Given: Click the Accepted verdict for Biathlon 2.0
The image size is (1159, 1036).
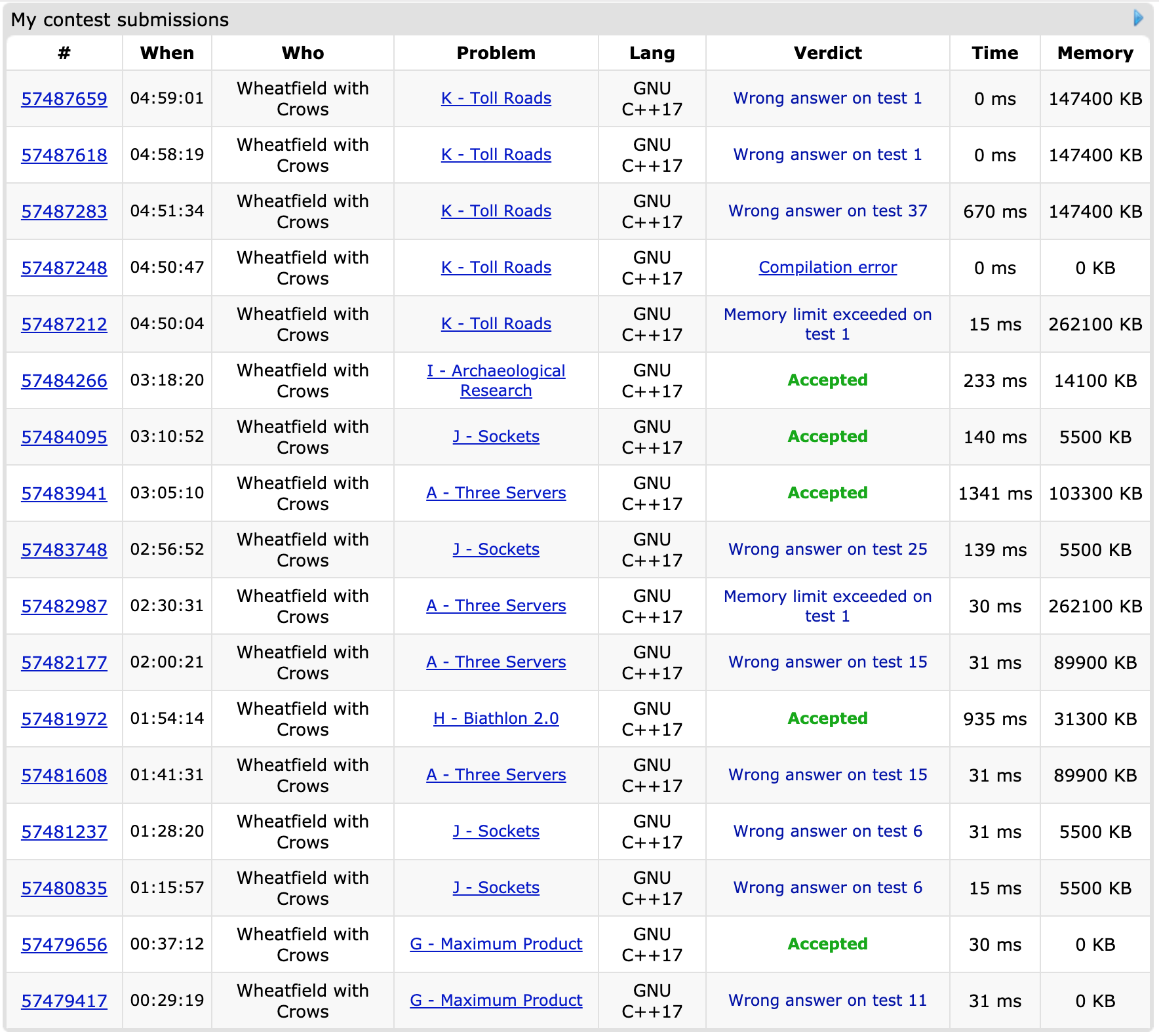Looking at the screenshot, I should tap(827, 719).
